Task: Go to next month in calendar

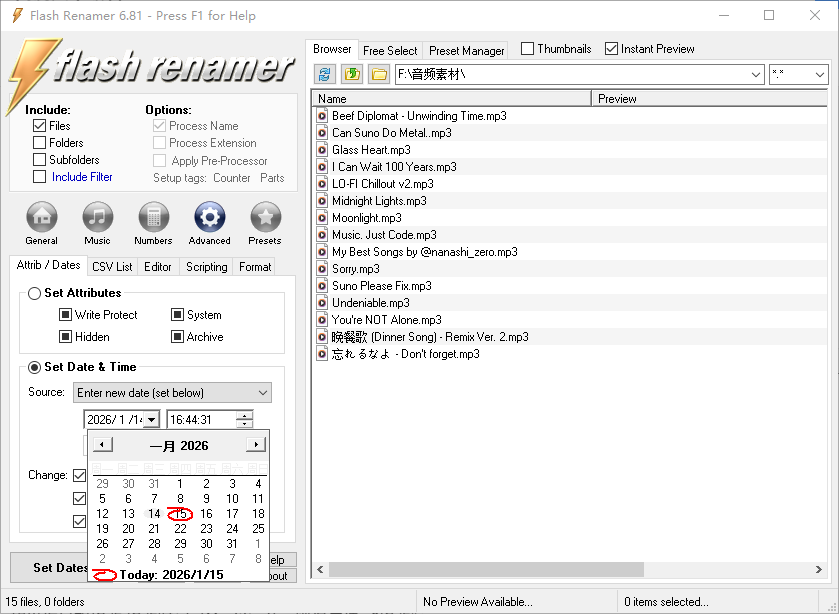Action: (256, 445)
